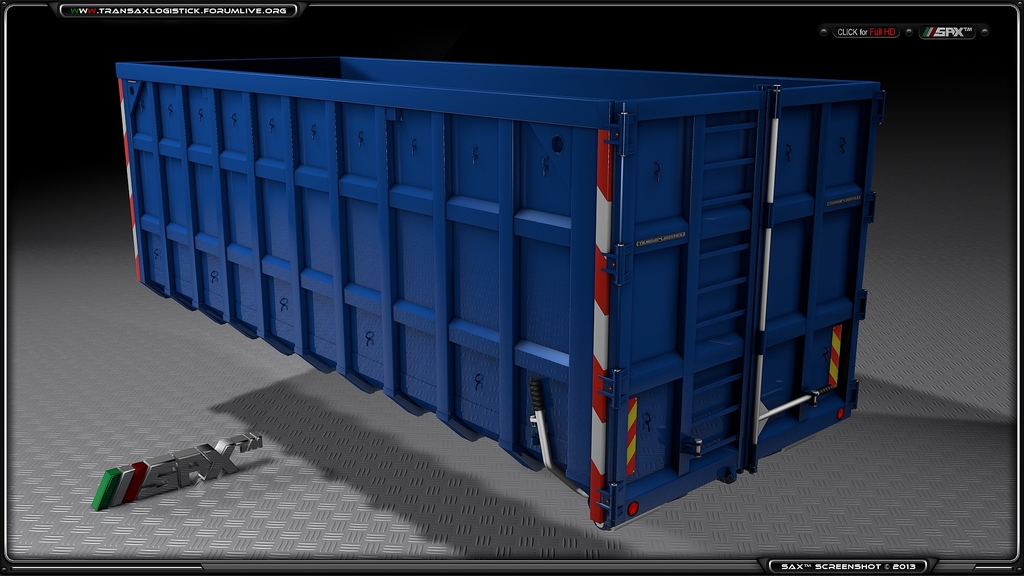Click the round button left of the SAX badge
The image size is (1024, 576).
(x=911, y=31)
